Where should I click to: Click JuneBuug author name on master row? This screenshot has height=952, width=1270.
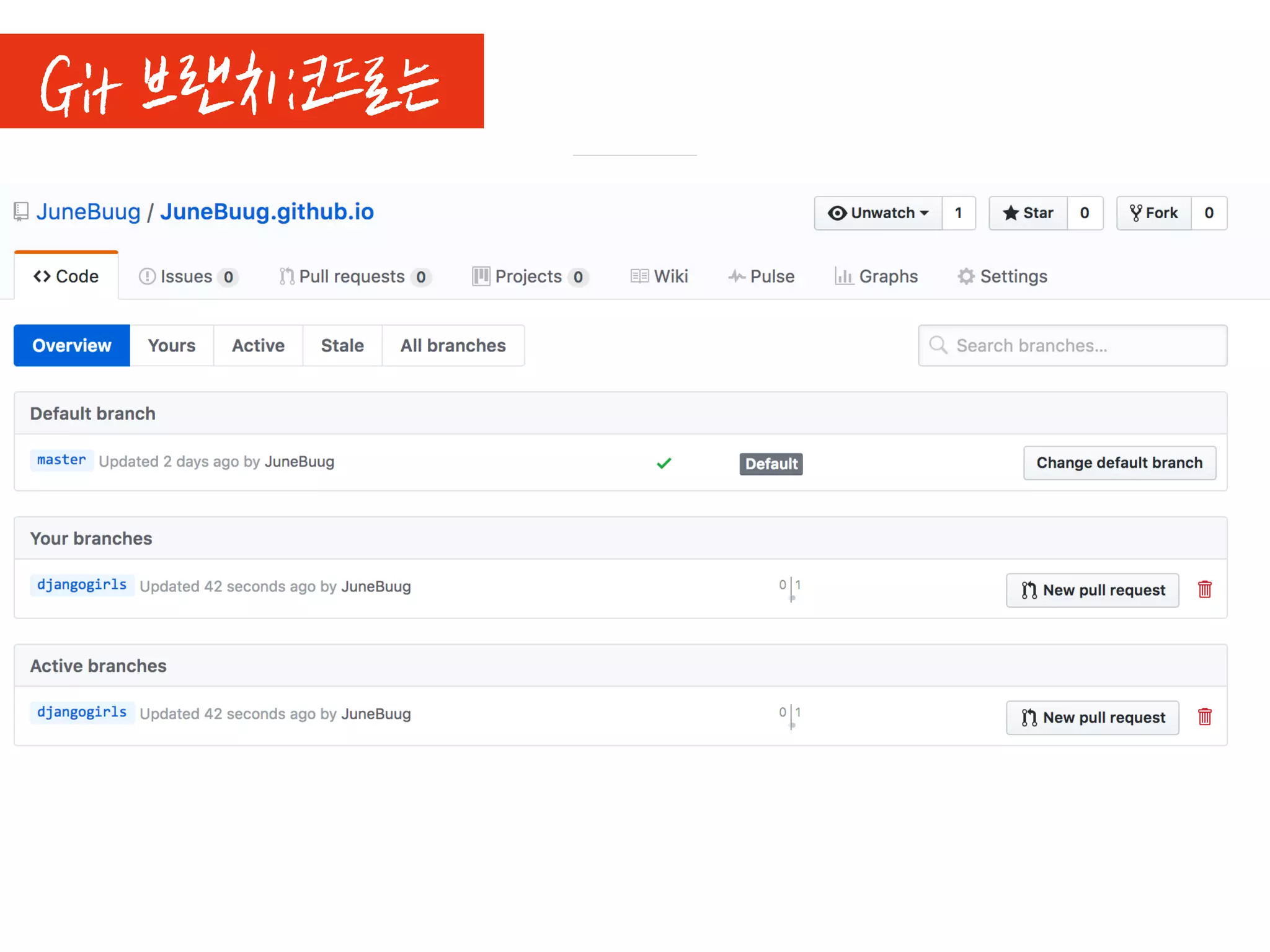point(300,462)
